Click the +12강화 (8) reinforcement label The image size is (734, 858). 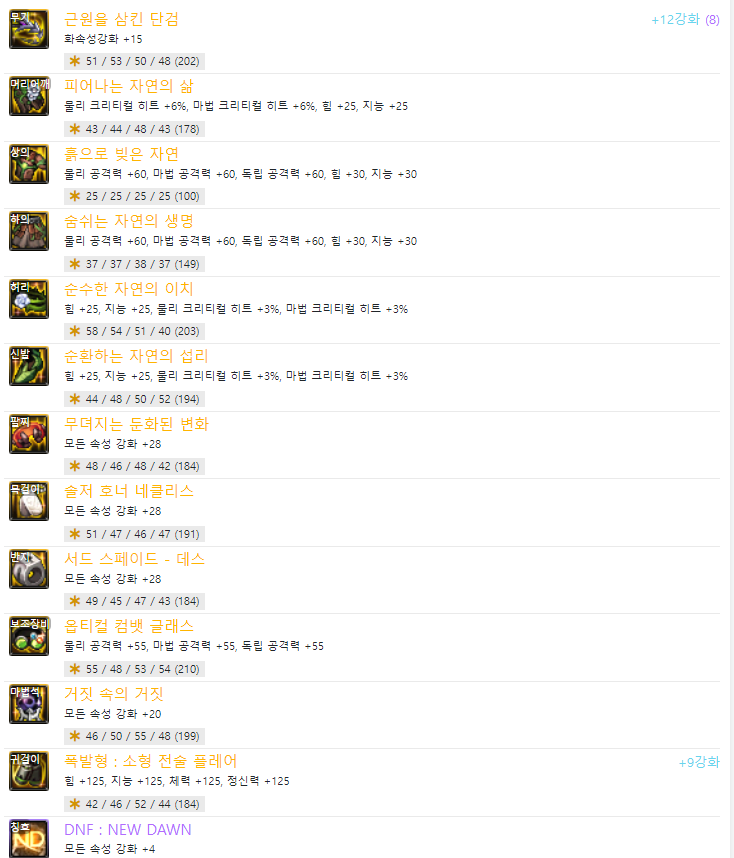(685, 20)
